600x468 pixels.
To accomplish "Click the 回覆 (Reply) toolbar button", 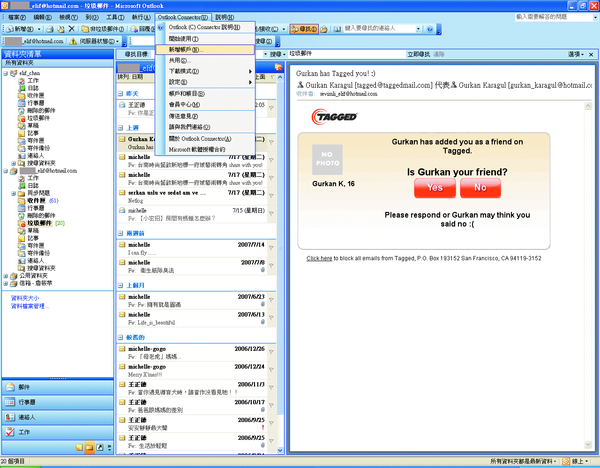I will [142, 29].
